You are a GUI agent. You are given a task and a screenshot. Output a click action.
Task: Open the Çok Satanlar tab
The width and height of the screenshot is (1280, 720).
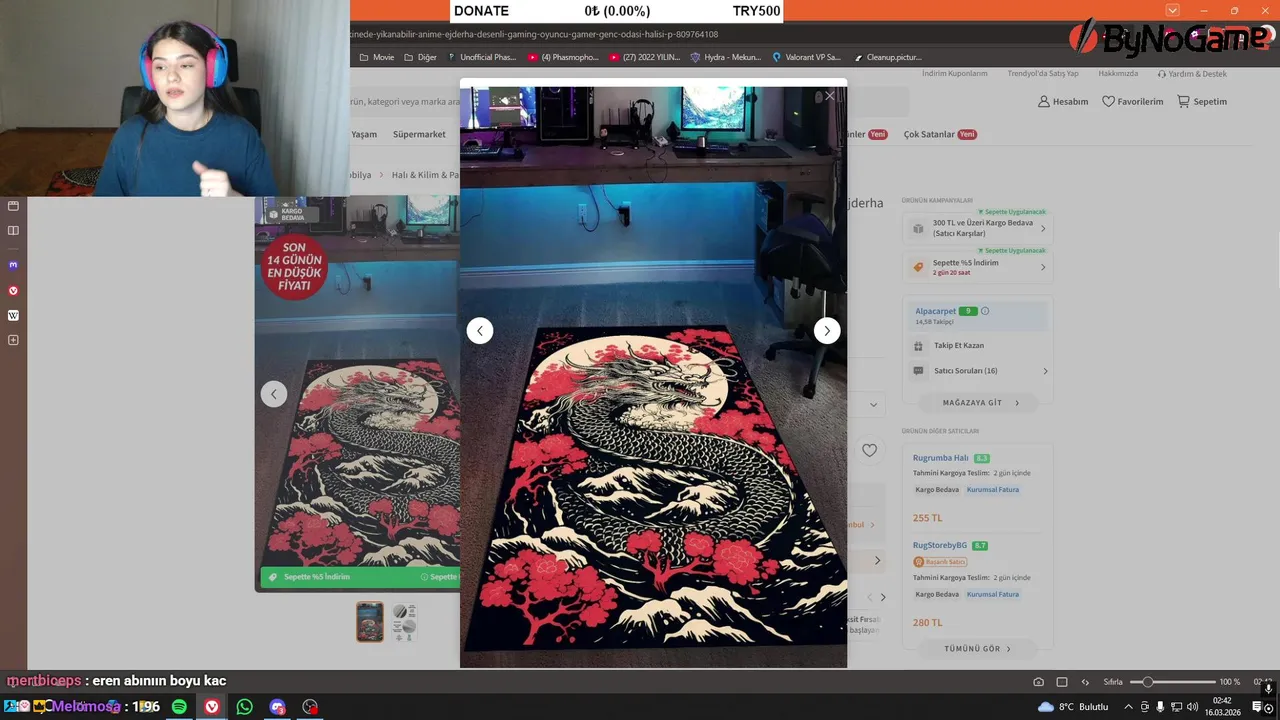938,134
